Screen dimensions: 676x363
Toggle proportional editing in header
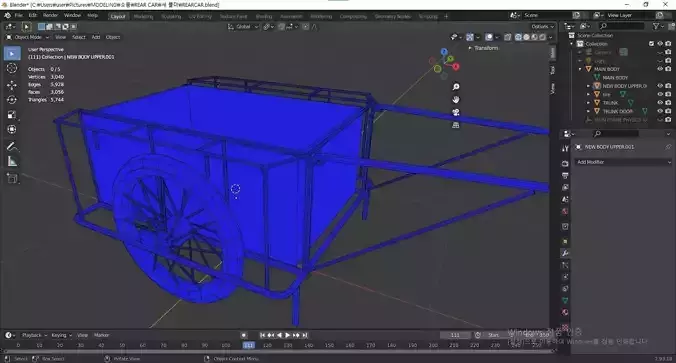tap(306, 27)
